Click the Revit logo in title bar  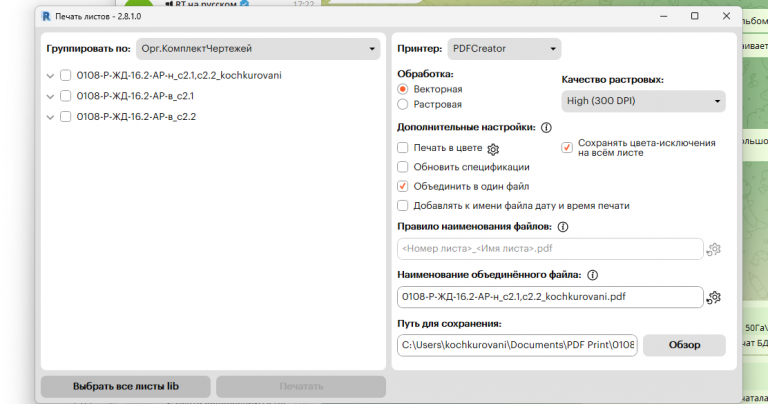pos(47,17)
